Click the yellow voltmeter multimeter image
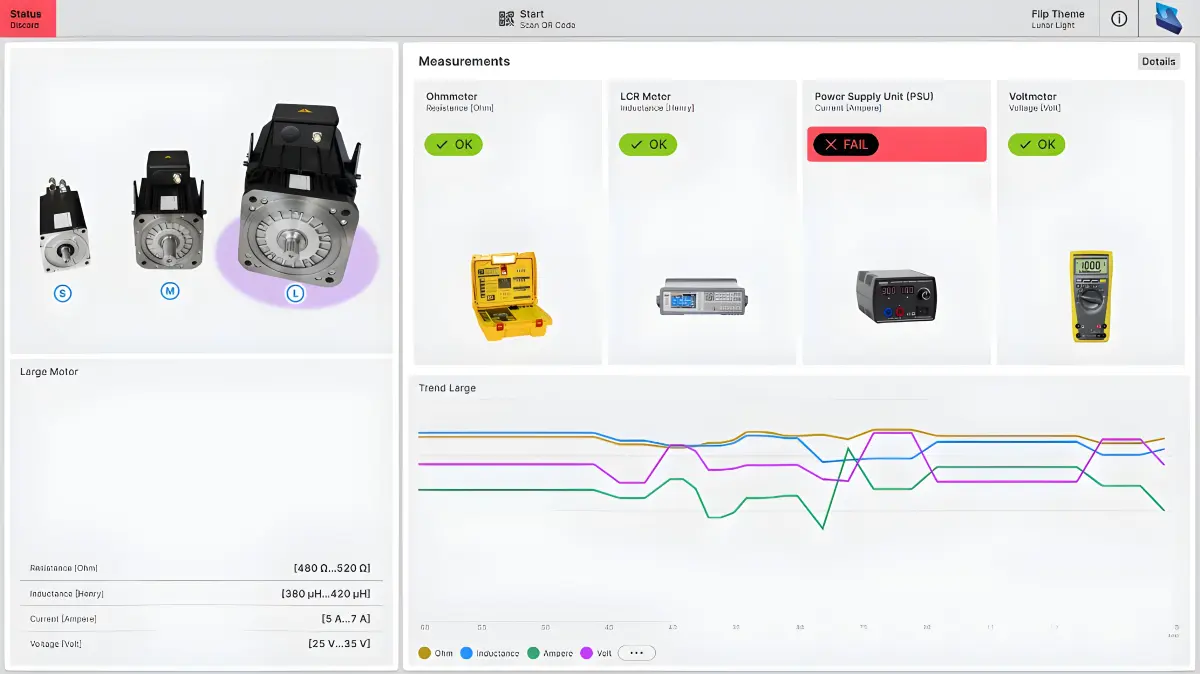1200x674 pixels. click(1091, 296)
